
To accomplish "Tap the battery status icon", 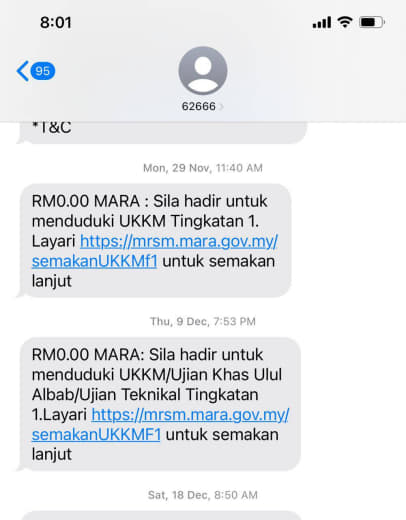I will point(372,22).
